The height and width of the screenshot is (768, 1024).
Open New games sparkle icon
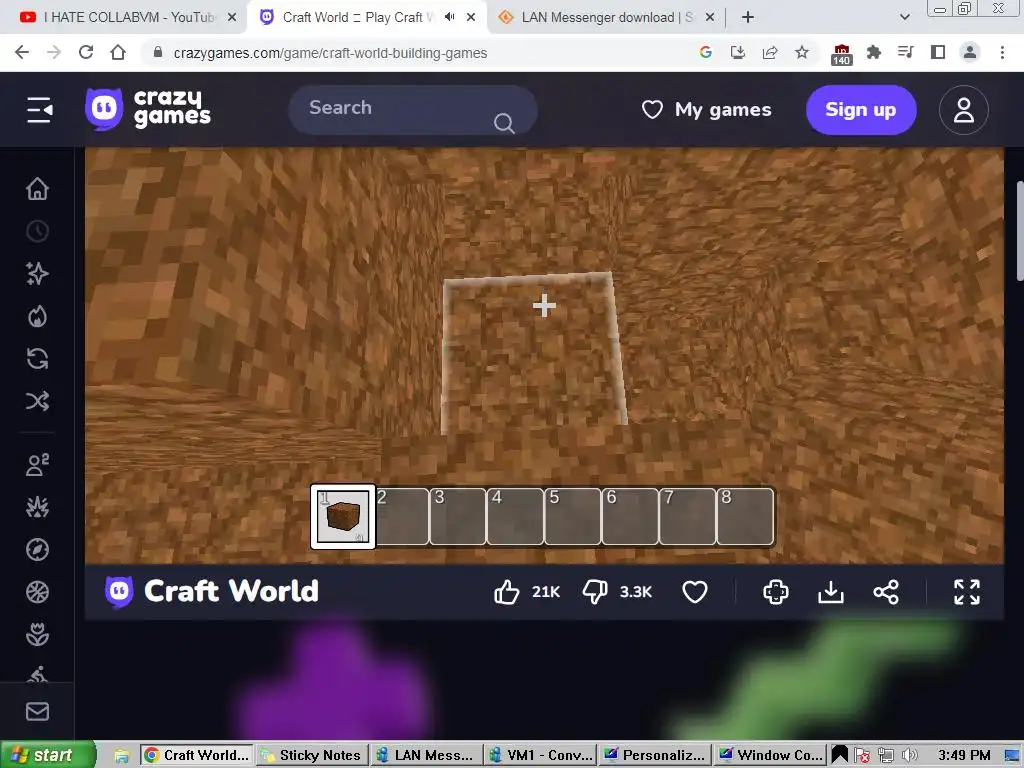(x=37, y=274)
